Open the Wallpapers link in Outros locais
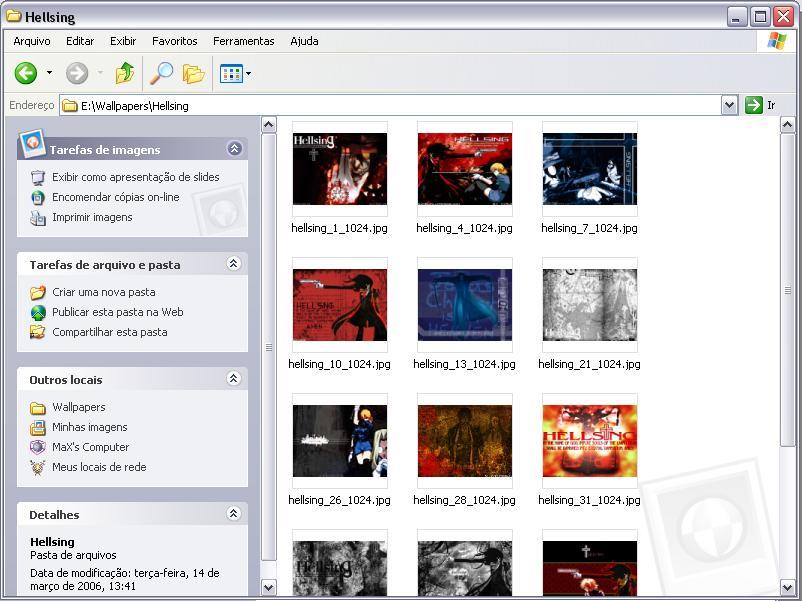This screenshot has width=802, height=601. coord(79,407)
